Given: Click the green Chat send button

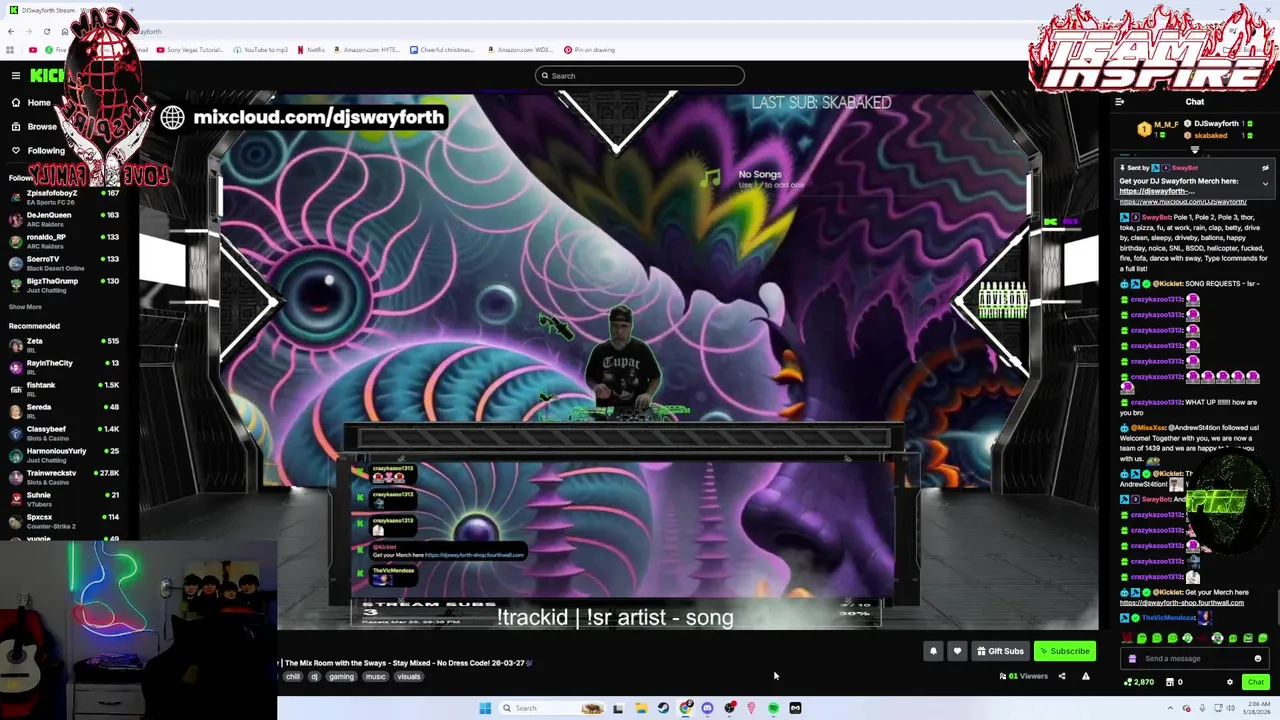Looking at the screenshot, I should 1256,682.
